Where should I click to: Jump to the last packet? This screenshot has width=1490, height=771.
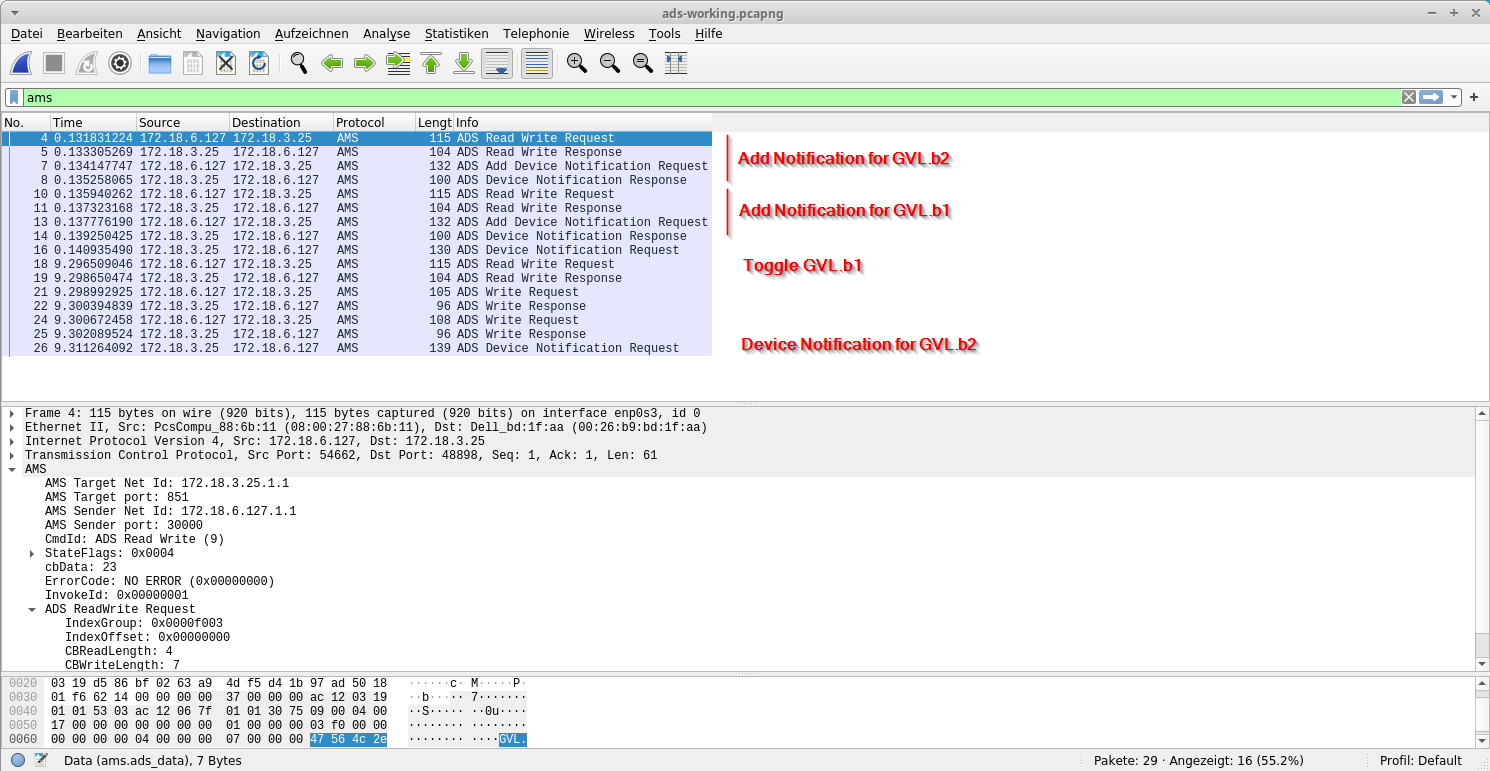click(x=464, y=64)
